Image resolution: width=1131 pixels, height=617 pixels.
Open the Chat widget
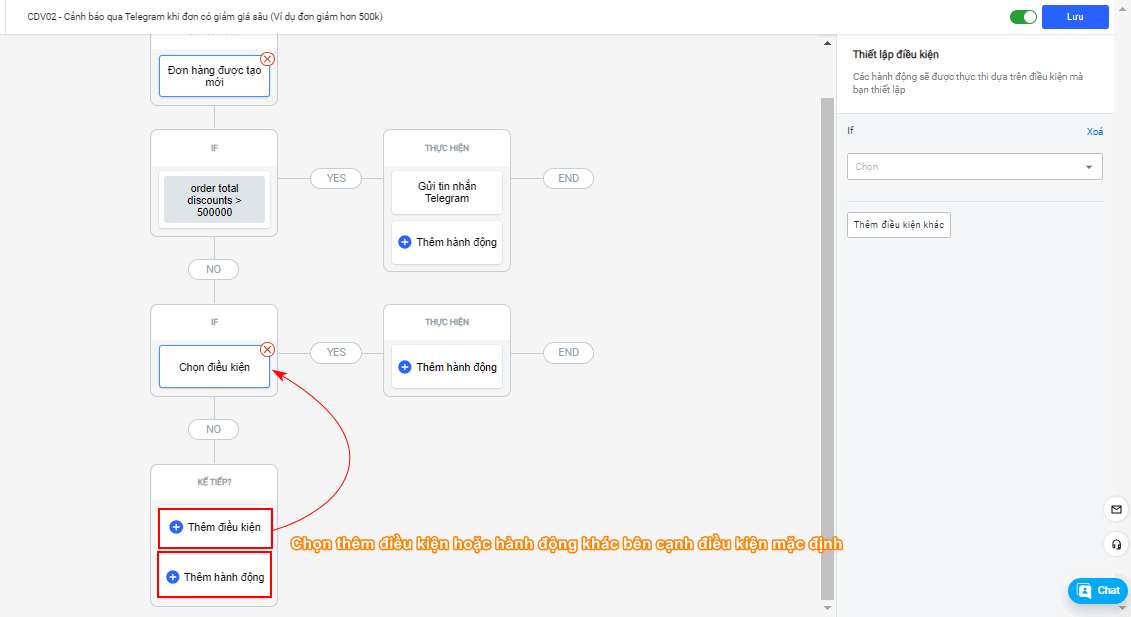(x=1098, y=590)
